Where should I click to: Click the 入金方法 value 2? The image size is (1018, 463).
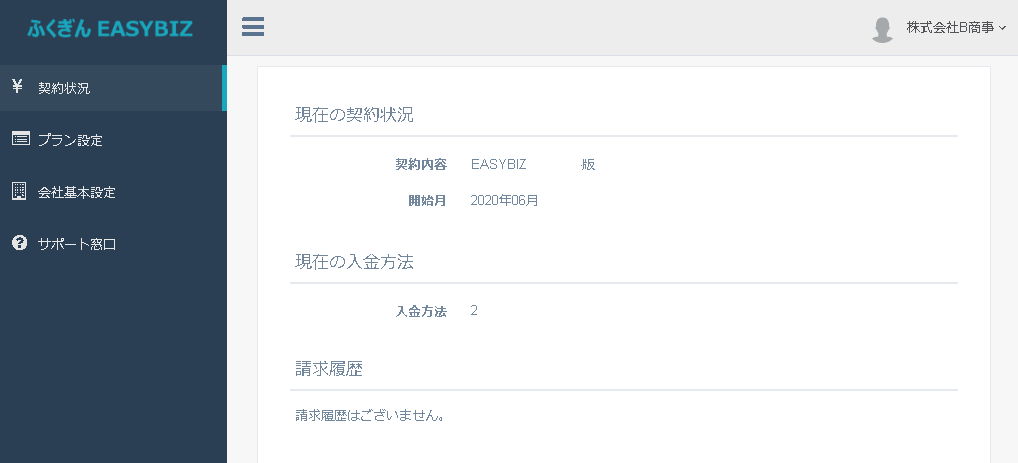point(474,310)
